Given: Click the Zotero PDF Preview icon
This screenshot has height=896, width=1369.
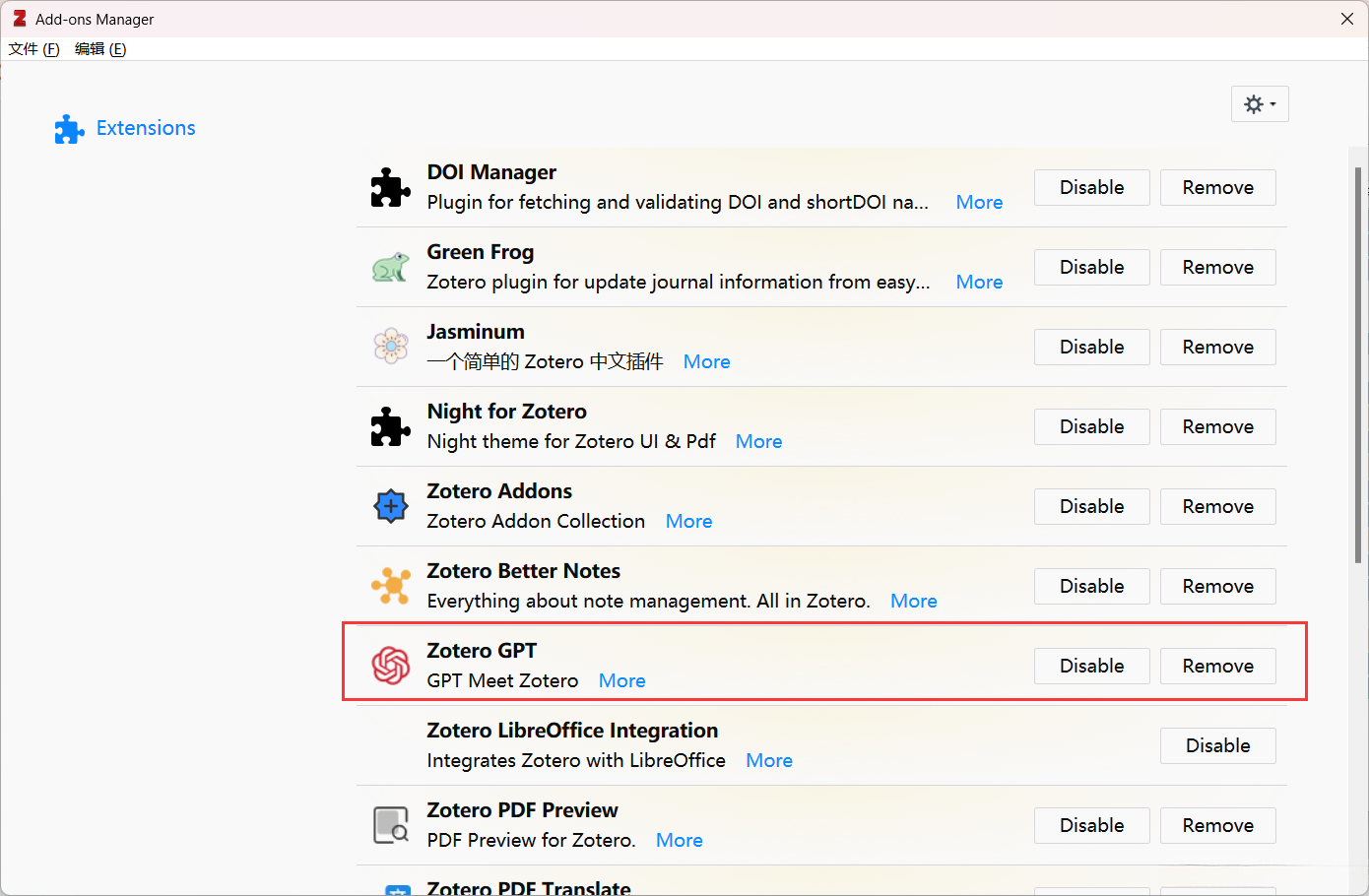Looking at the screenshot, I should click(x=390, y=825).
